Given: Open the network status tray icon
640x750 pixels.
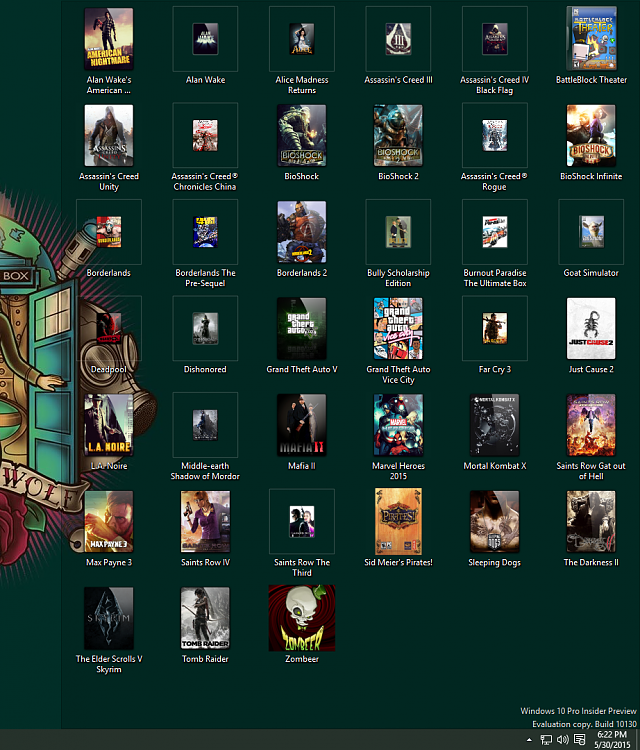Looking at the screenshot, I should [546, 739].
